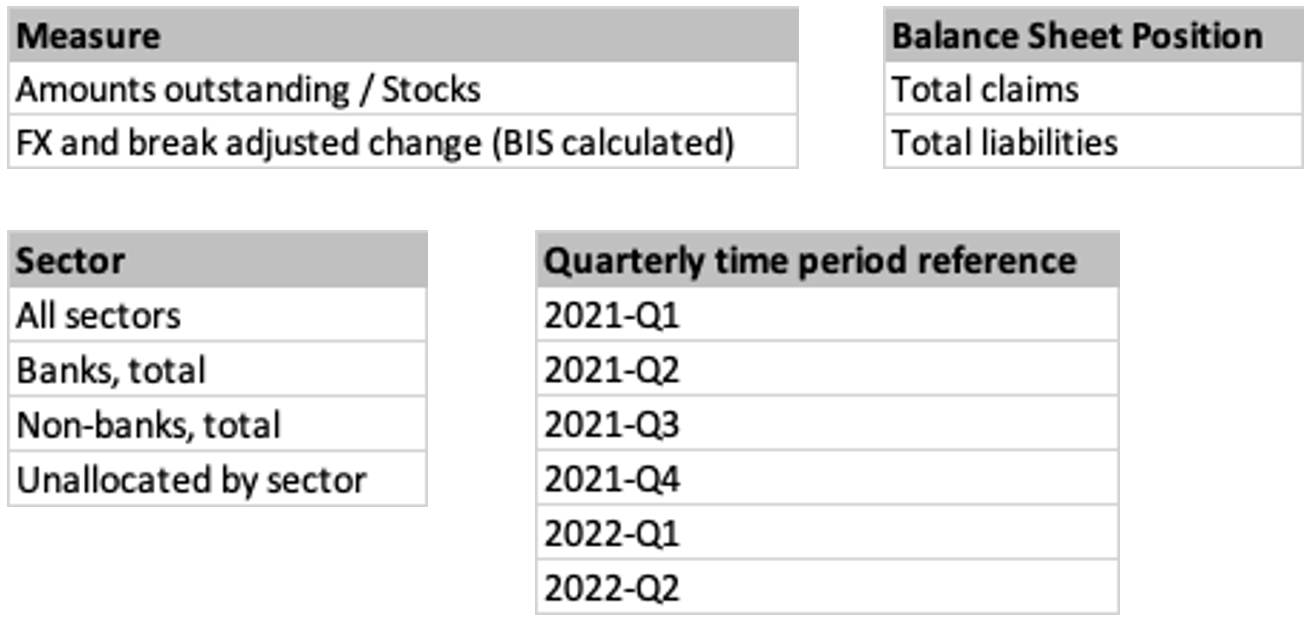This screenshot has height=624, width=1310.
Task: Select the 2022-Q1 cell
Action: 827,534
